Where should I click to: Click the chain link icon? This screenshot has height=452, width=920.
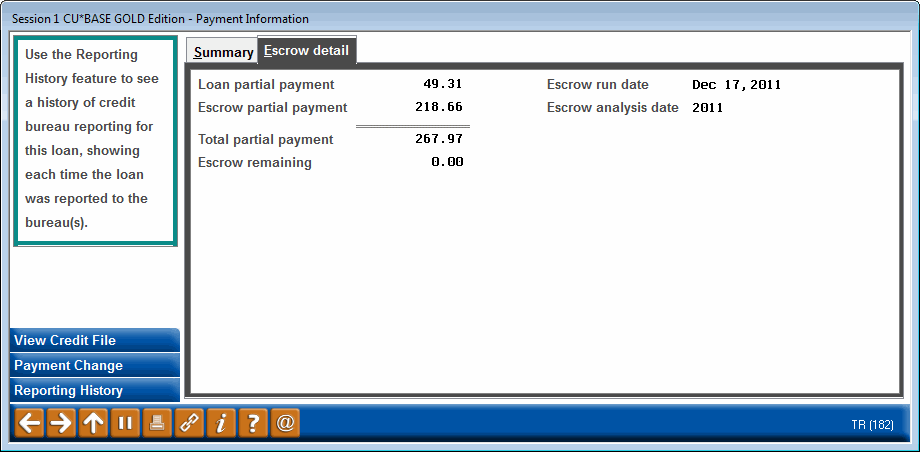coord(189,423)
